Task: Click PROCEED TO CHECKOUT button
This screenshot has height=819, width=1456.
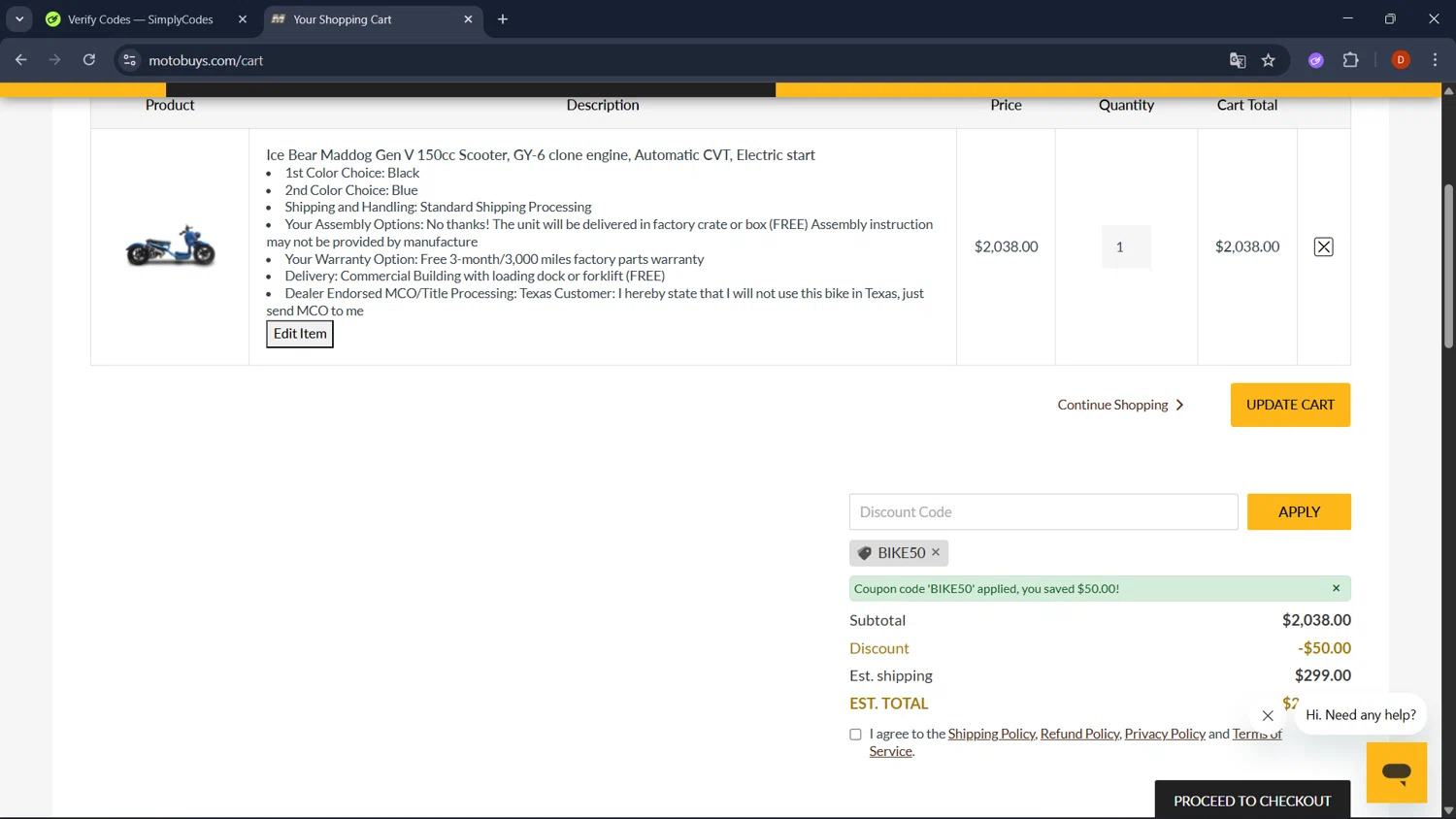Action: (x=1252, y=801)
